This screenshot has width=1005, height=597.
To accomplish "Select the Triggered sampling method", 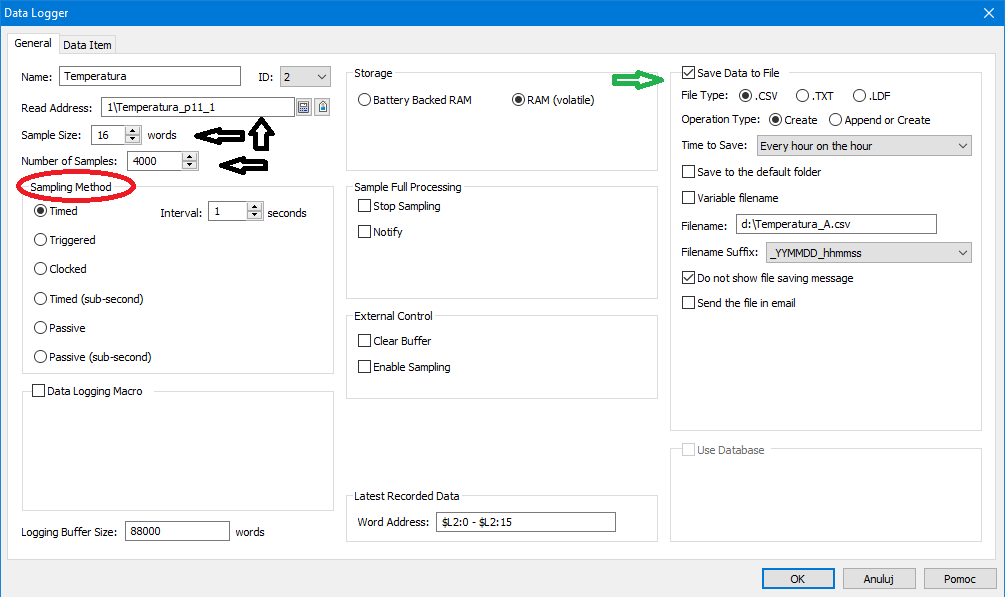I will (x=41, y=240).
